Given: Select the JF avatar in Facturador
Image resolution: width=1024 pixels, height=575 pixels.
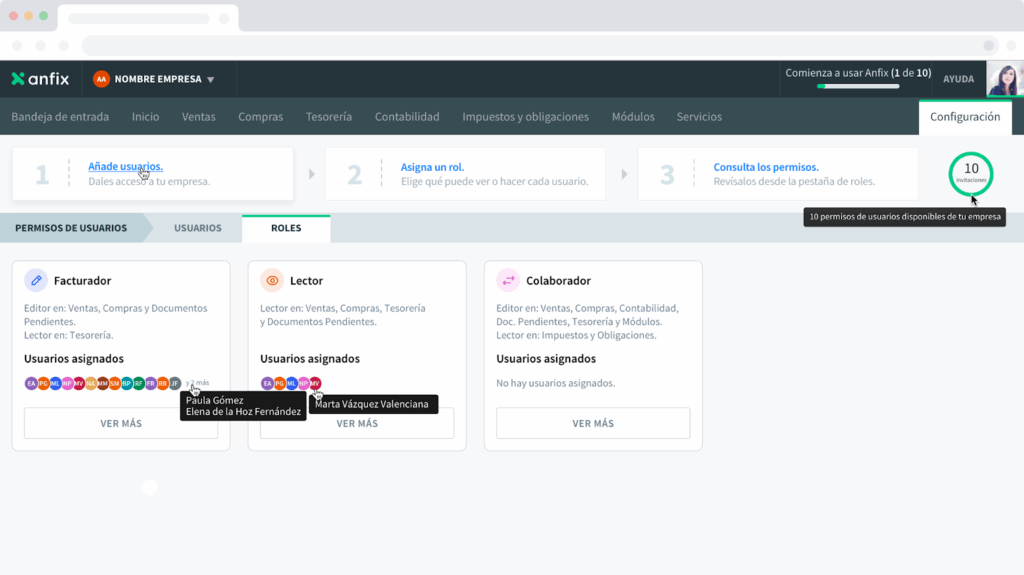Looking at the screenshot, I should click(175, 383).
